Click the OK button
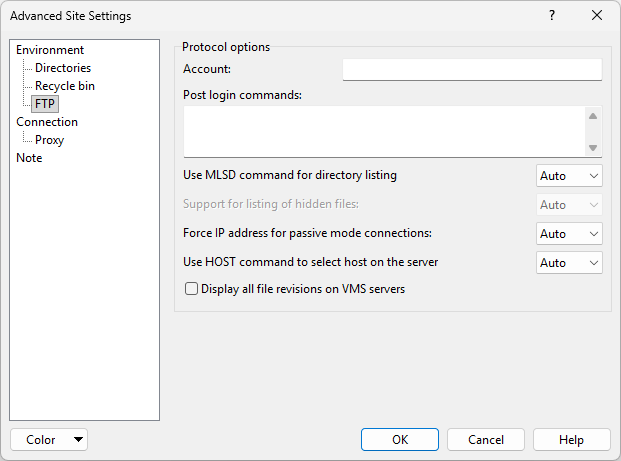Viewport: 621px width, 461px height. (400, 440)
